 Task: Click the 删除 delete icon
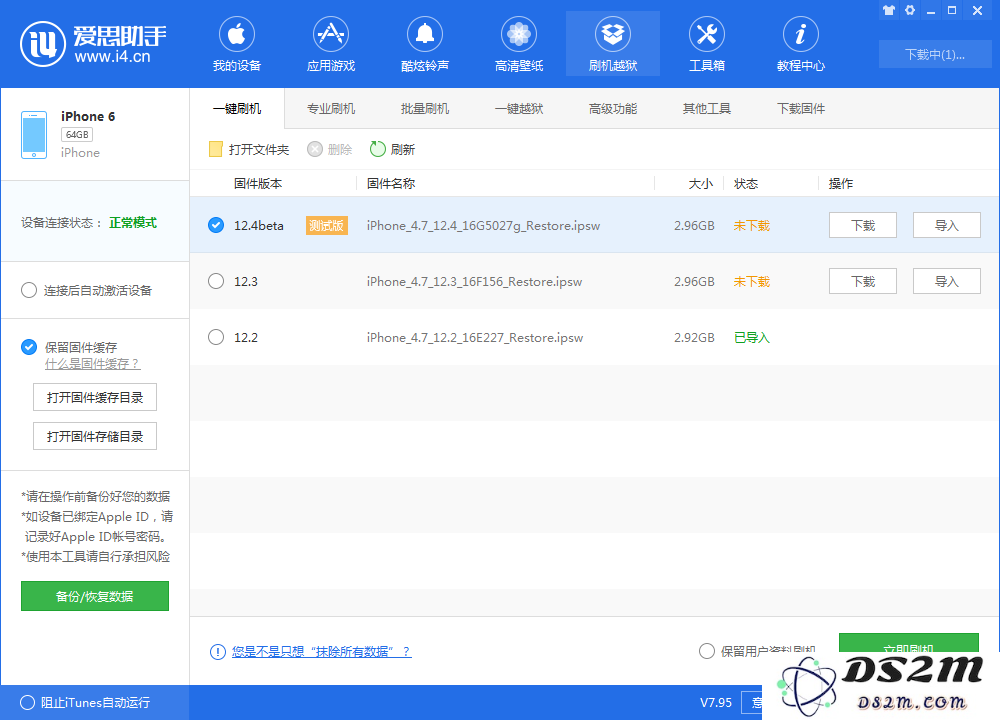[315, 149]
